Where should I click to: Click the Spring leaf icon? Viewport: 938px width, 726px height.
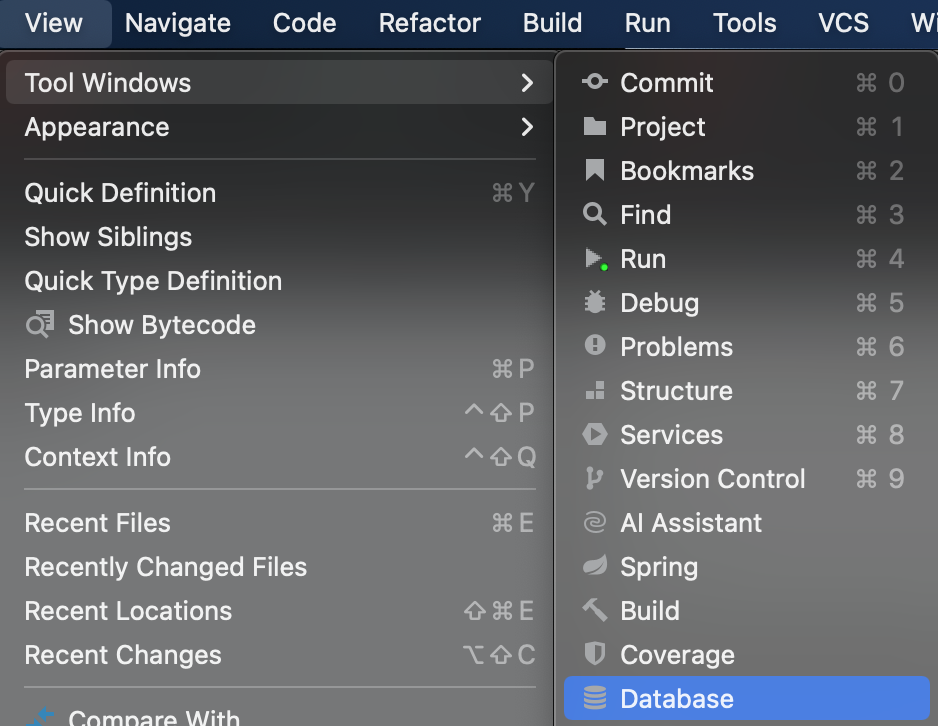(595, 566)
